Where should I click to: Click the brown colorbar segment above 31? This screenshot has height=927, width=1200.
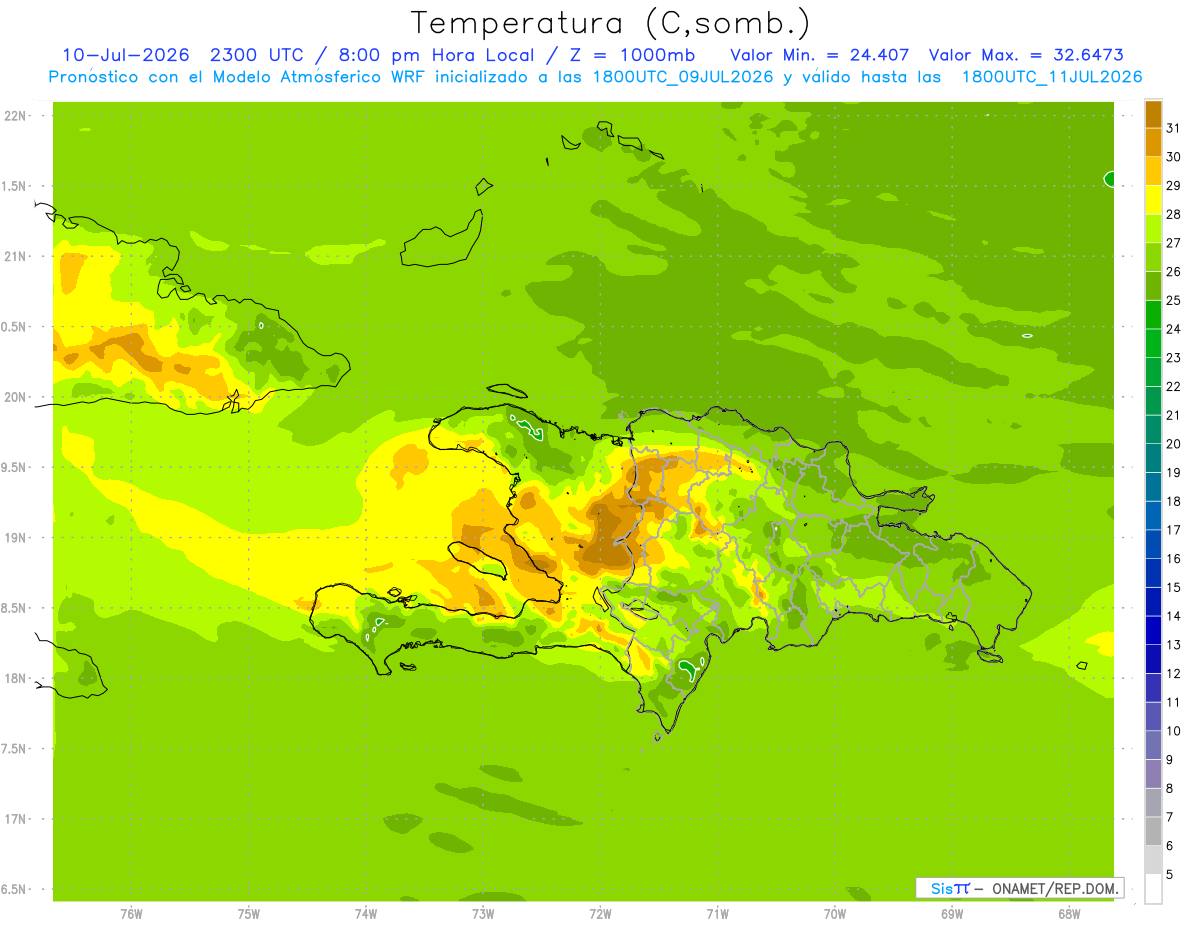click(1154, 114)
